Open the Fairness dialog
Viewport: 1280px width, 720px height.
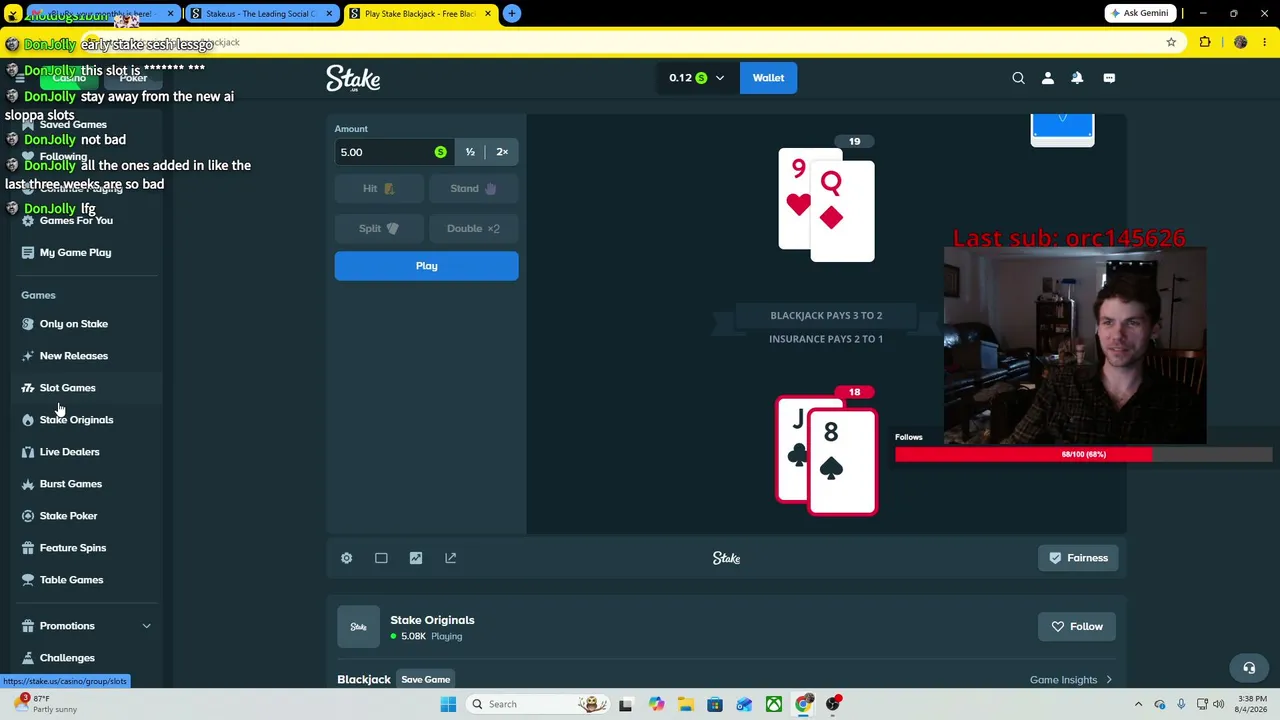[x=1079, y=558]
